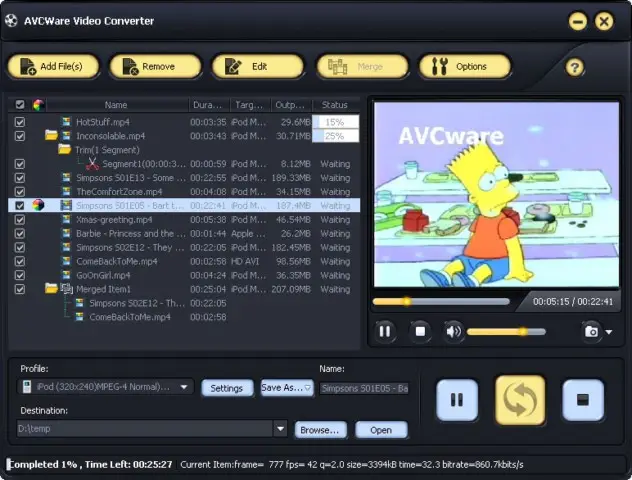Open the snapshot dropdown arrow
Viewport: 632px width, 480px height.
(x=609, y=332)
